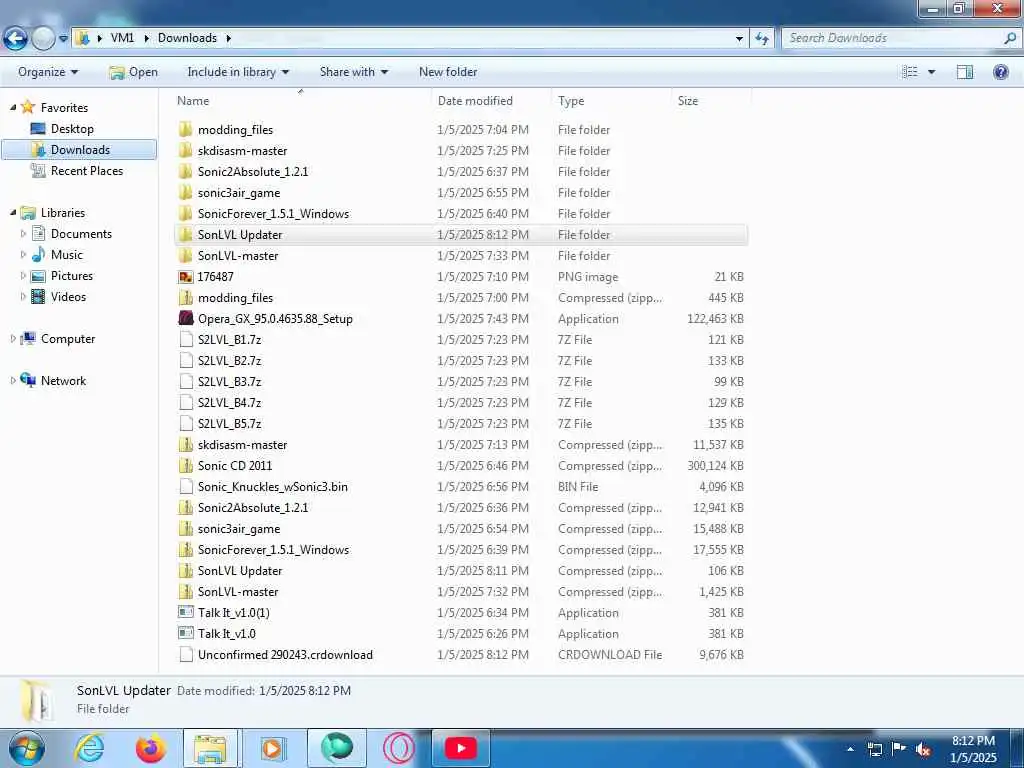Viewport: 1024px width, 768px height.
Task: Open the Share with menu
Action: click(354, 72)
